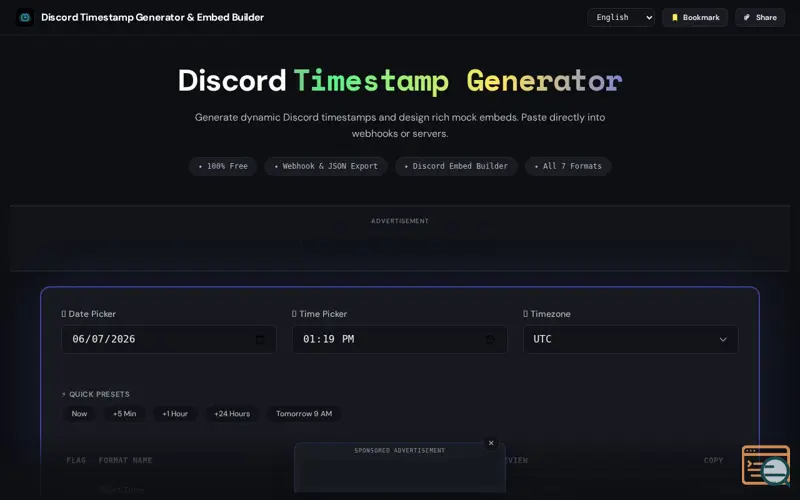The width and height of the screenshot is (800, 500).
Task: Click the All 7 Formats badge
Action: coord(568,166)
